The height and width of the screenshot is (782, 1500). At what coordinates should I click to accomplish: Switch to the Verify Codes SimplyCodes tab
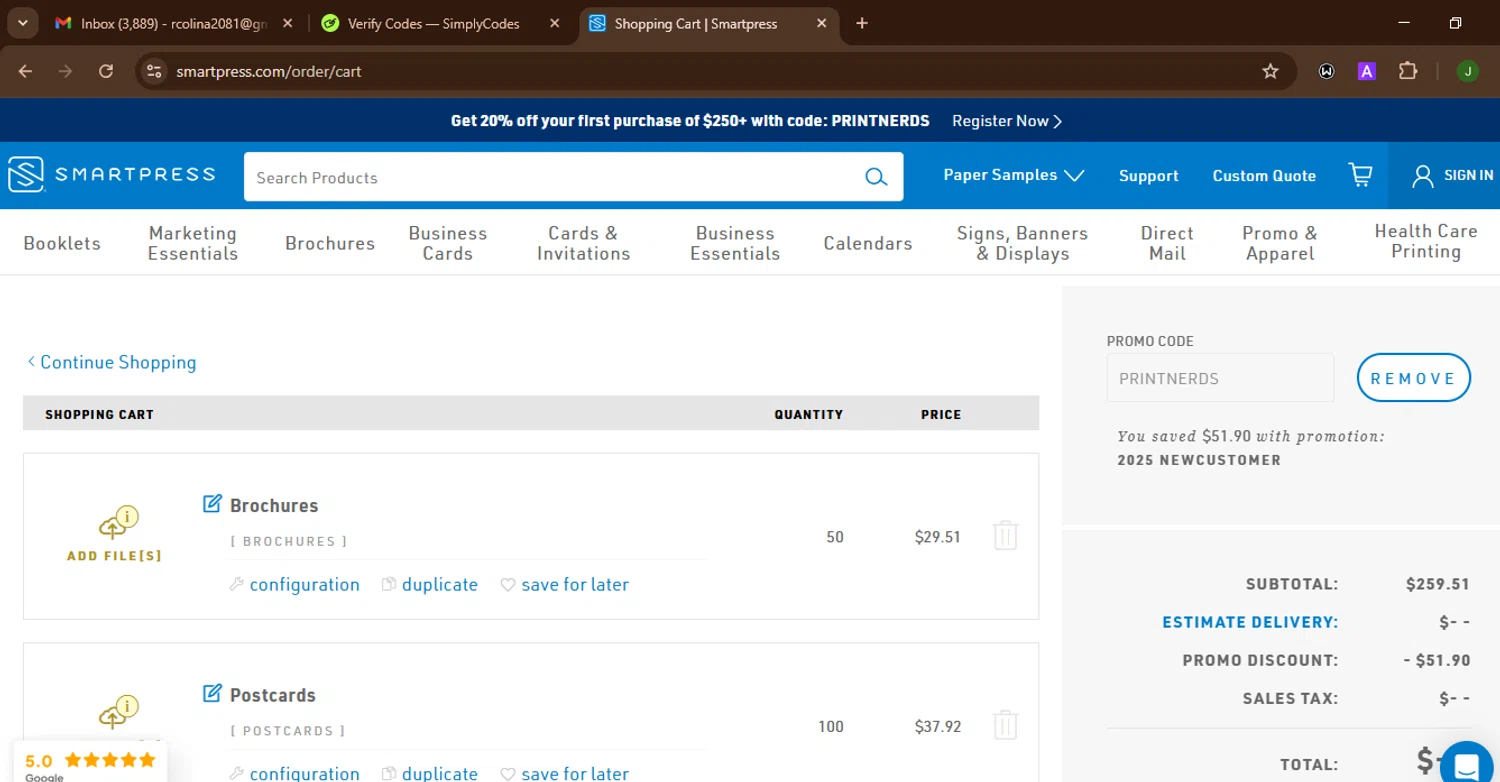tap(433, 23)
